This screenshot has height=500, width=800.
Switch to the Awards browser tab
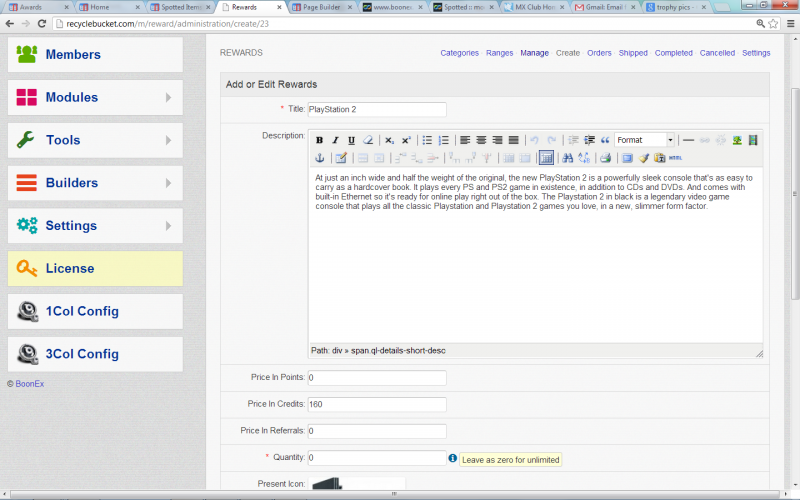tap(39, 7)
